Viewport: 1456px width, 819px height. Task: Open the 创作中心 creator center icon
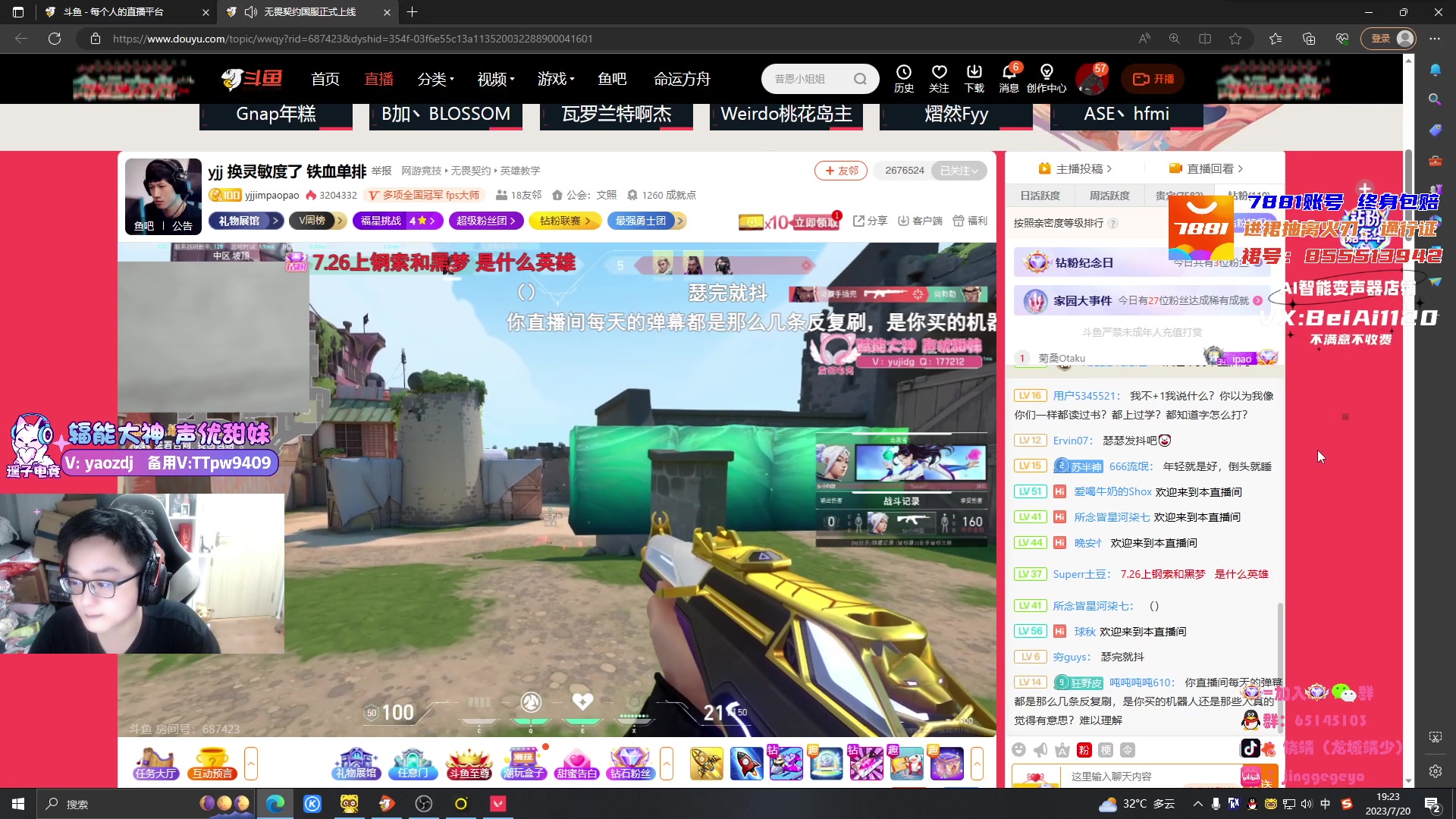(1046, 78)
